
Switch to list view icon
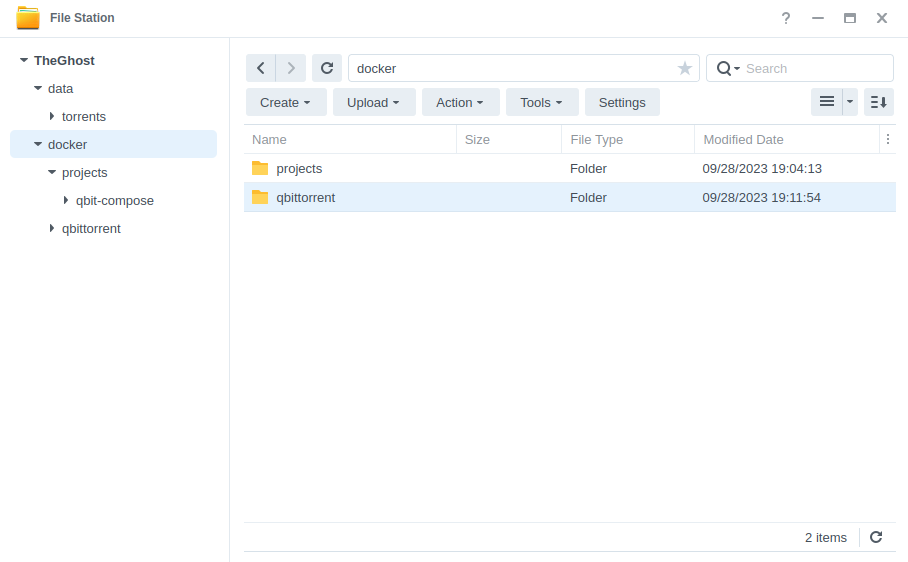(x=826, y=102)
